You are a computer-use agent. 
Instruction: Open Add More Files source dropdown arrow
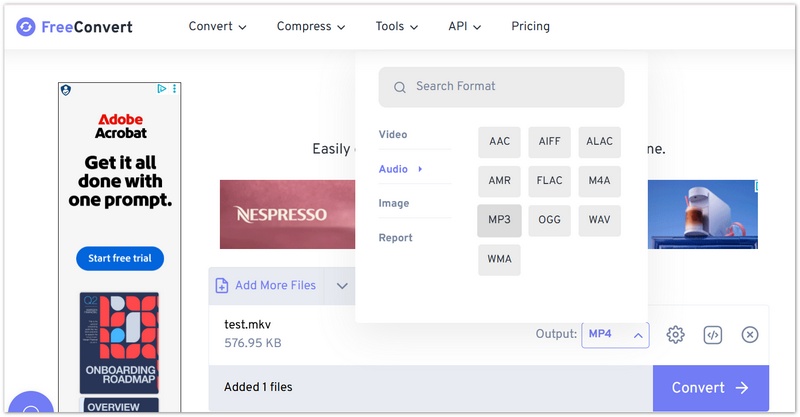pyautogui.click(x=342, y=286)
